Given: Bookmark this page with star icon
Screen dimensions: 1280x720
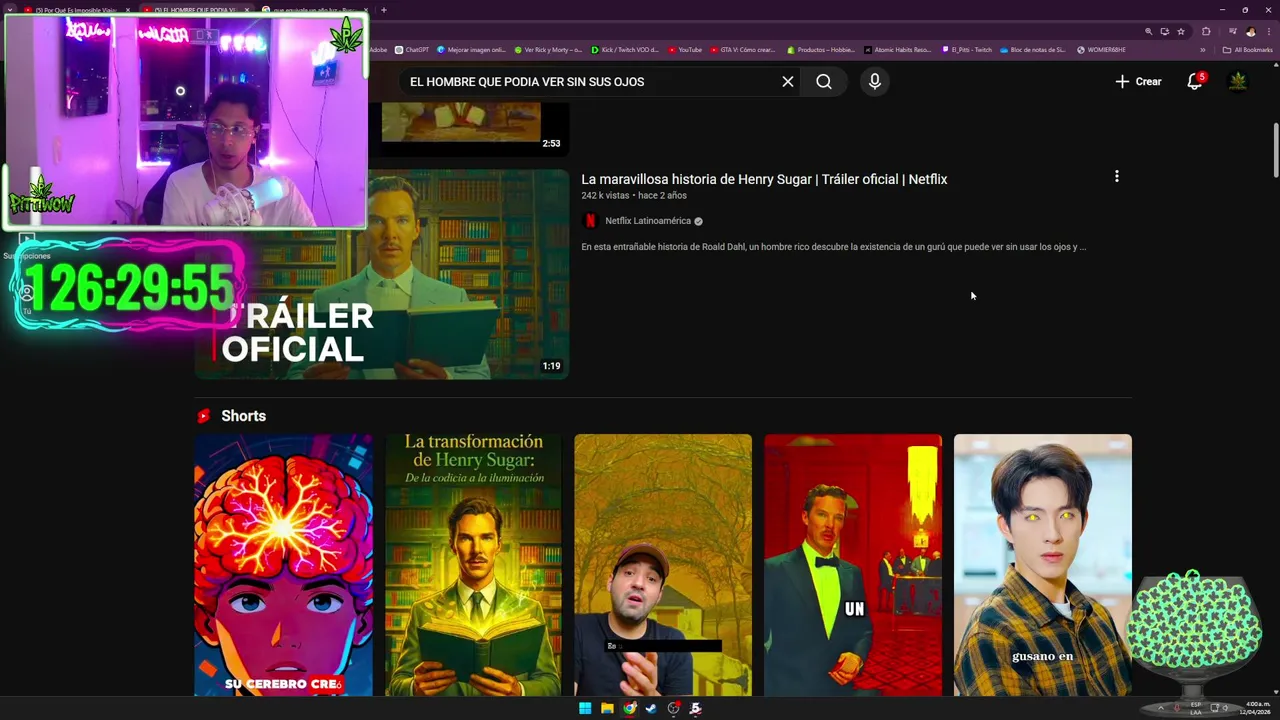Looking at the screenshot, I should click(x=1180, y=31).
